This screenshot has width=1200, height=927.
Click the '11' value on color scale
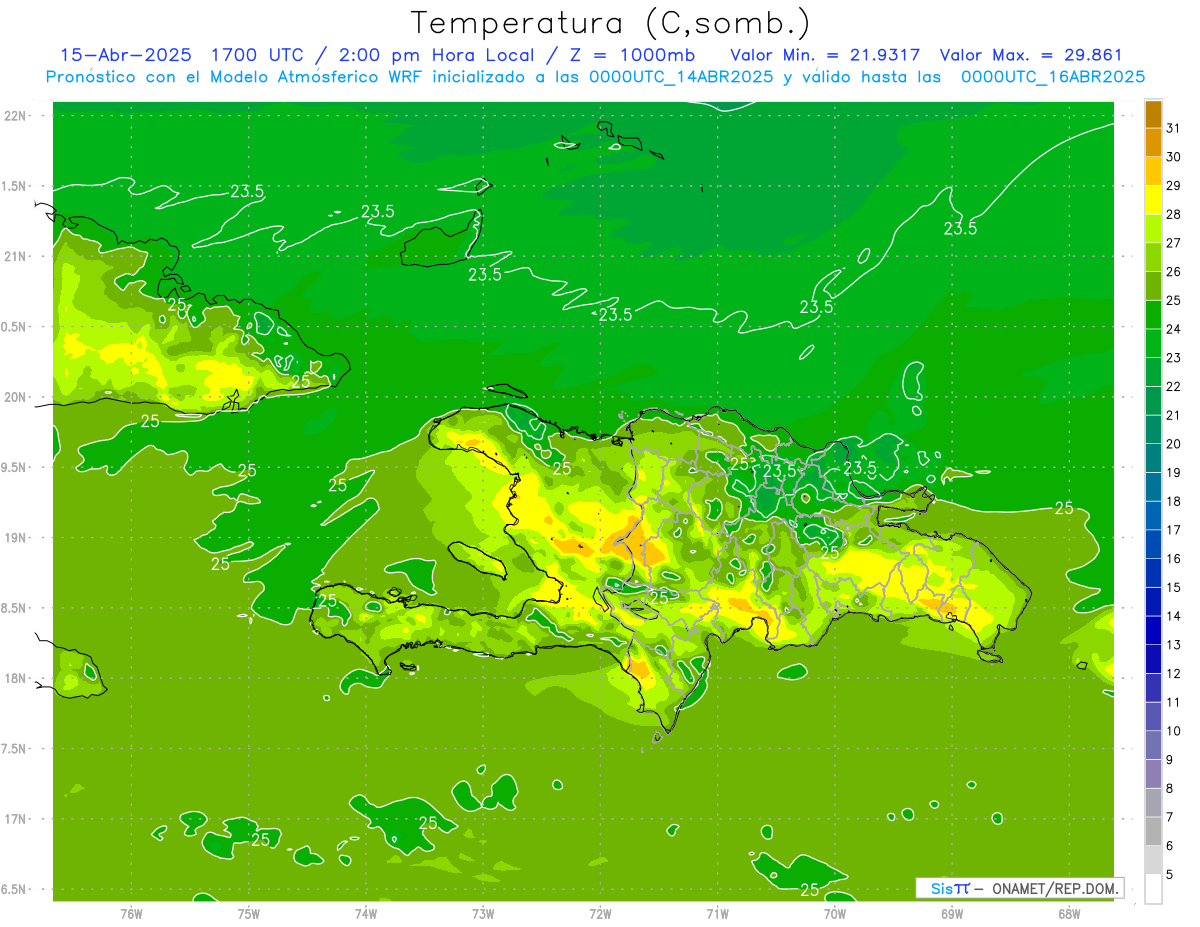(x=1174, y=703)
